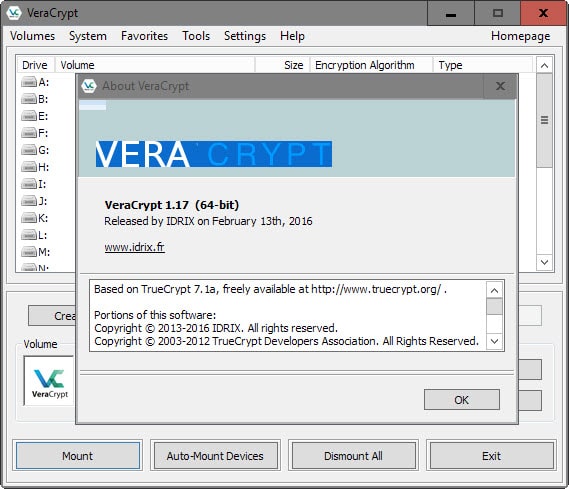Select drive L: in the drive list

pyautogui.click(x=35, y=235)
